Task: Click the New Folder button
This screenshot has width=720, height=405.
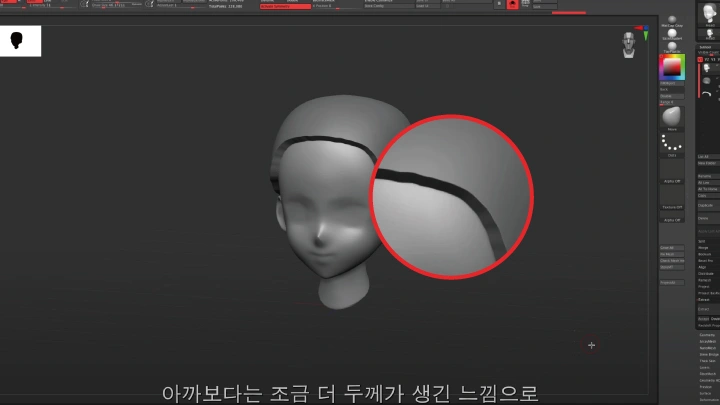Action: [x=708, y=163]
